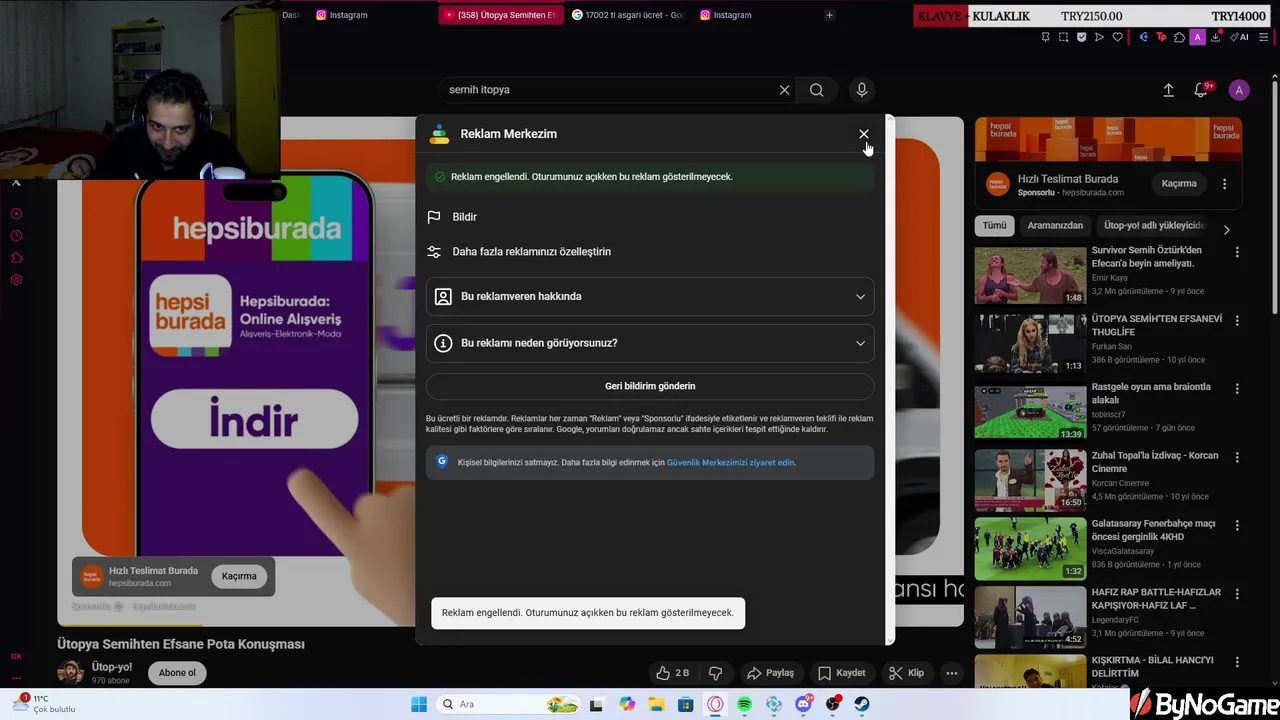Open Rastgele oyun ama braiontla video
The width and height of the screenshot is (1280, 720).
point(1151,393)
